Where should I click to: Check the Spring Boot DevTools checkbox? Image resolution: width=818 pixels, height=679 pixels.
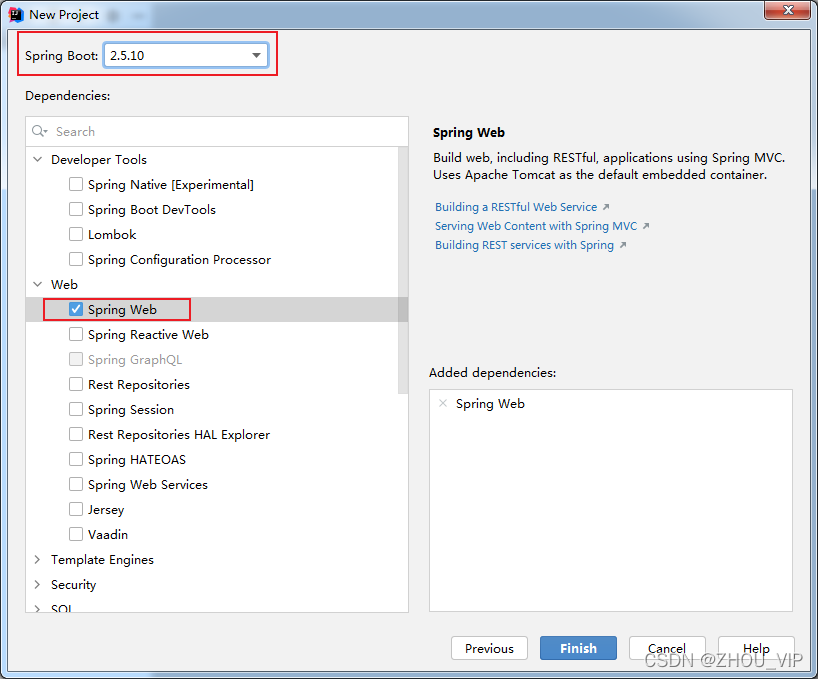point(76,209)
